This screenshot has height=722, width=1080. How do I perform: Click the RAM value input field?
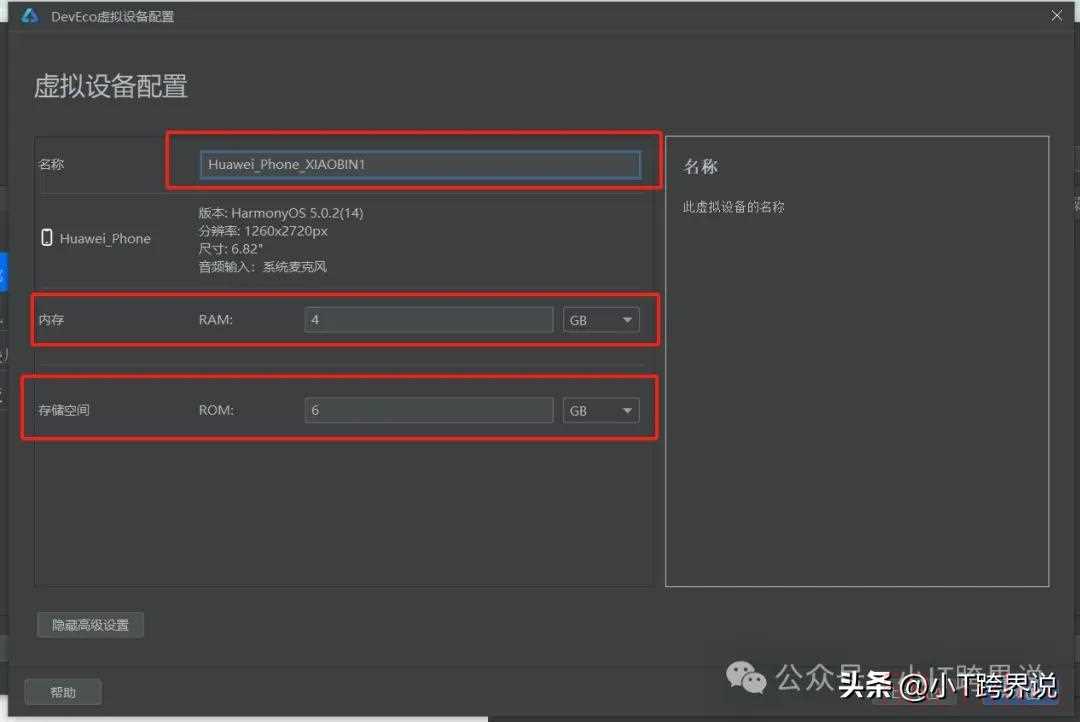pyautogui.click(x=428, y=320)
